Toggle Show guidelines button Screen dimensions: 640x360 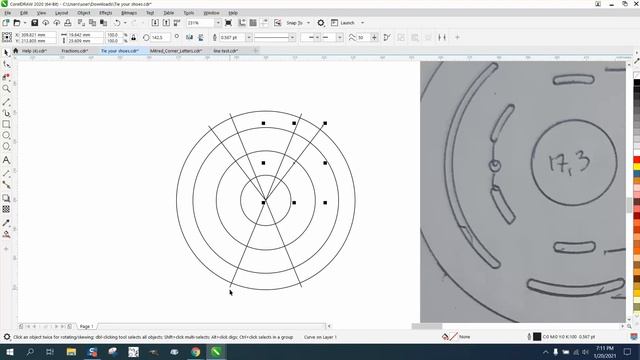[x=264, y=23]
